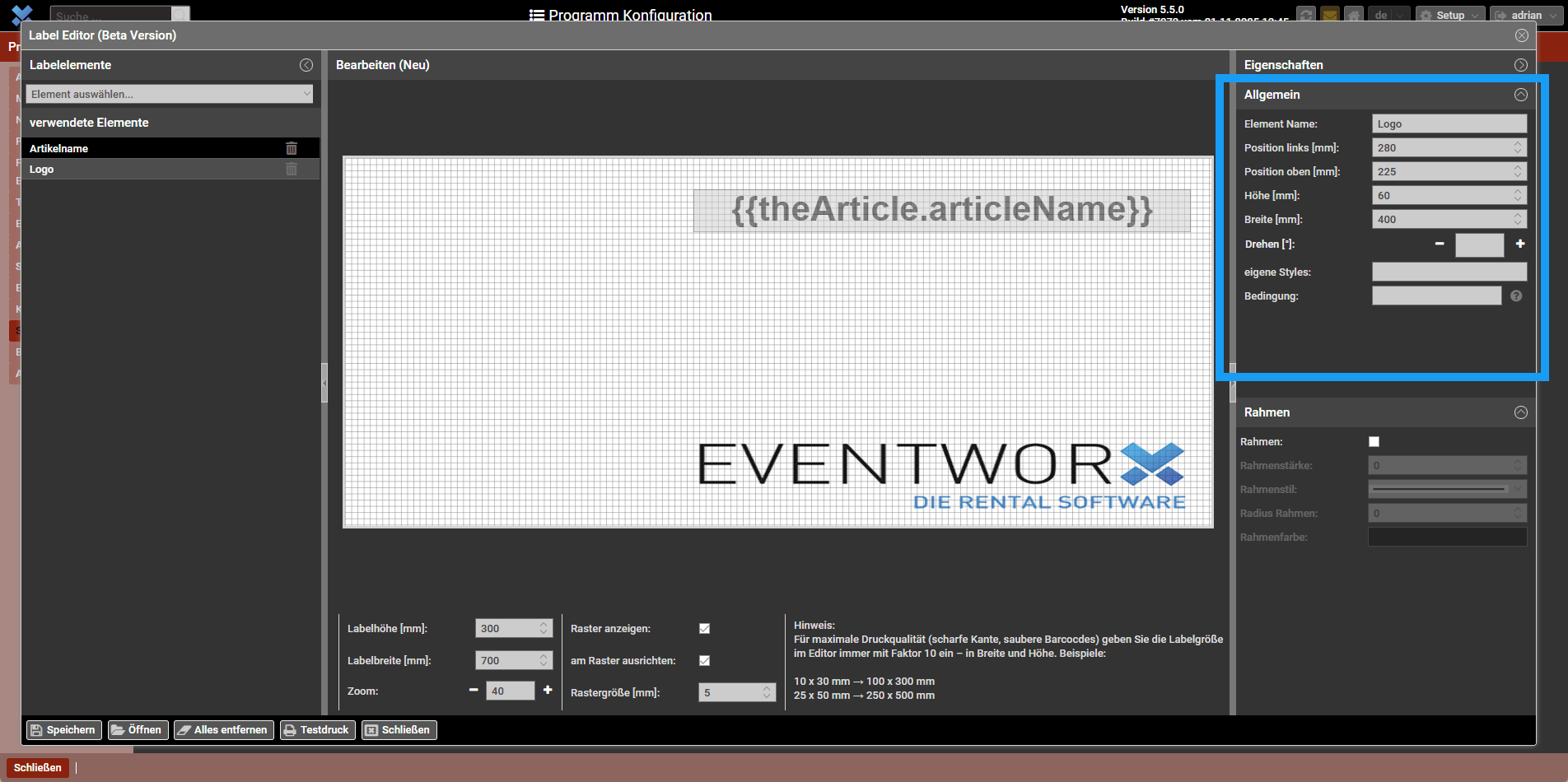Zoom out using the Zoom minus icon
Viewport: 1568px width, 782px height.
click(474, 691)
